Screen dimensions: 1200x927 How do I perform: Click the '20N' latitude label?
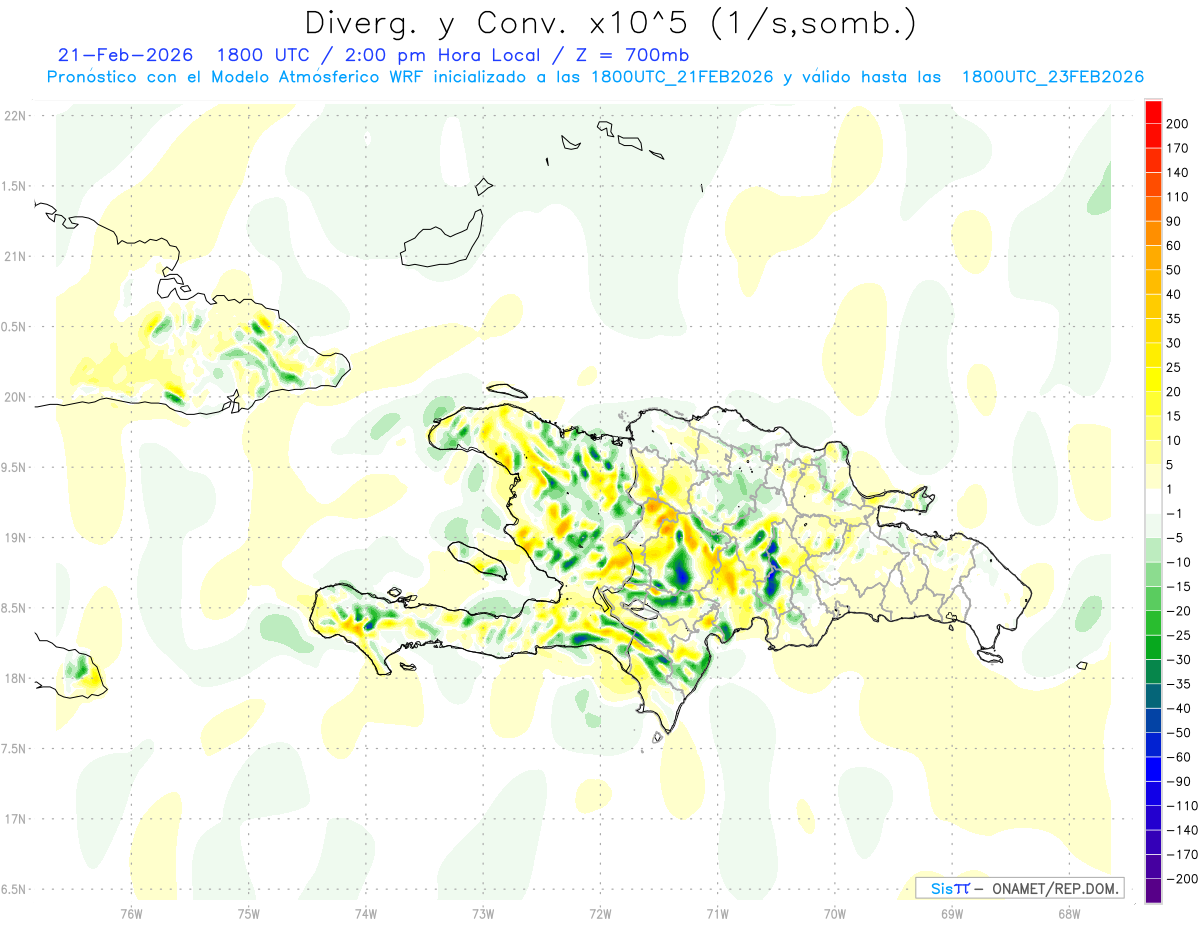14,397
